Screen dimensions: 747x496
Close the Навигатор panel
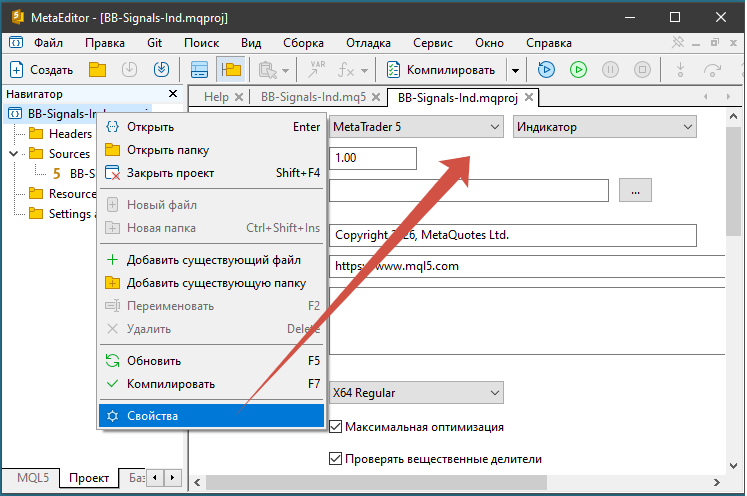pos(173,94)
